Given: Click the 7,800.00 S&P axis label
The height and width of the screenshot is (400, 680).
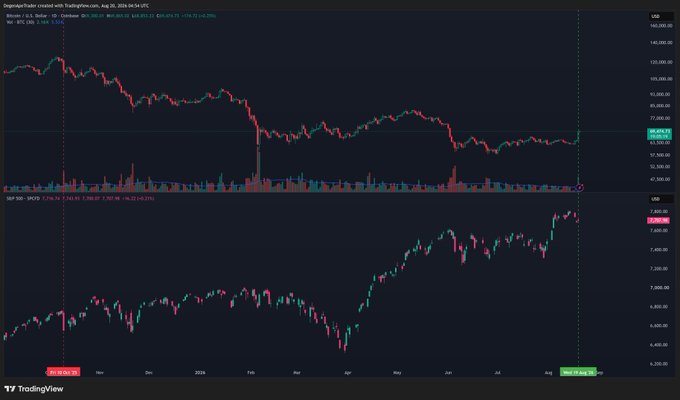Looking at the screenshot, I should point(660,212).
